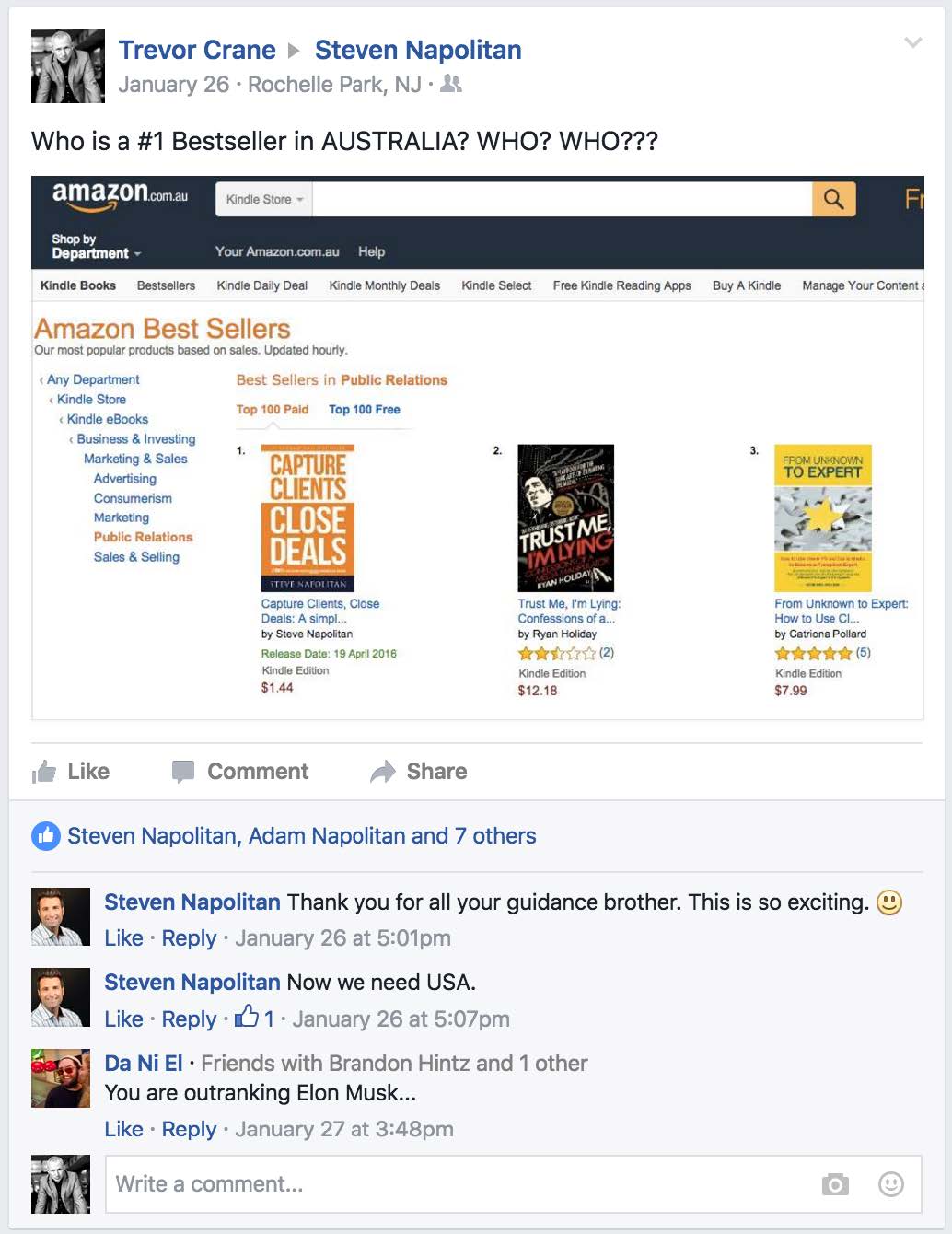Click the Share arrow icon
The height and width of the screenshot is (1234, 952).
coord(383,772)
